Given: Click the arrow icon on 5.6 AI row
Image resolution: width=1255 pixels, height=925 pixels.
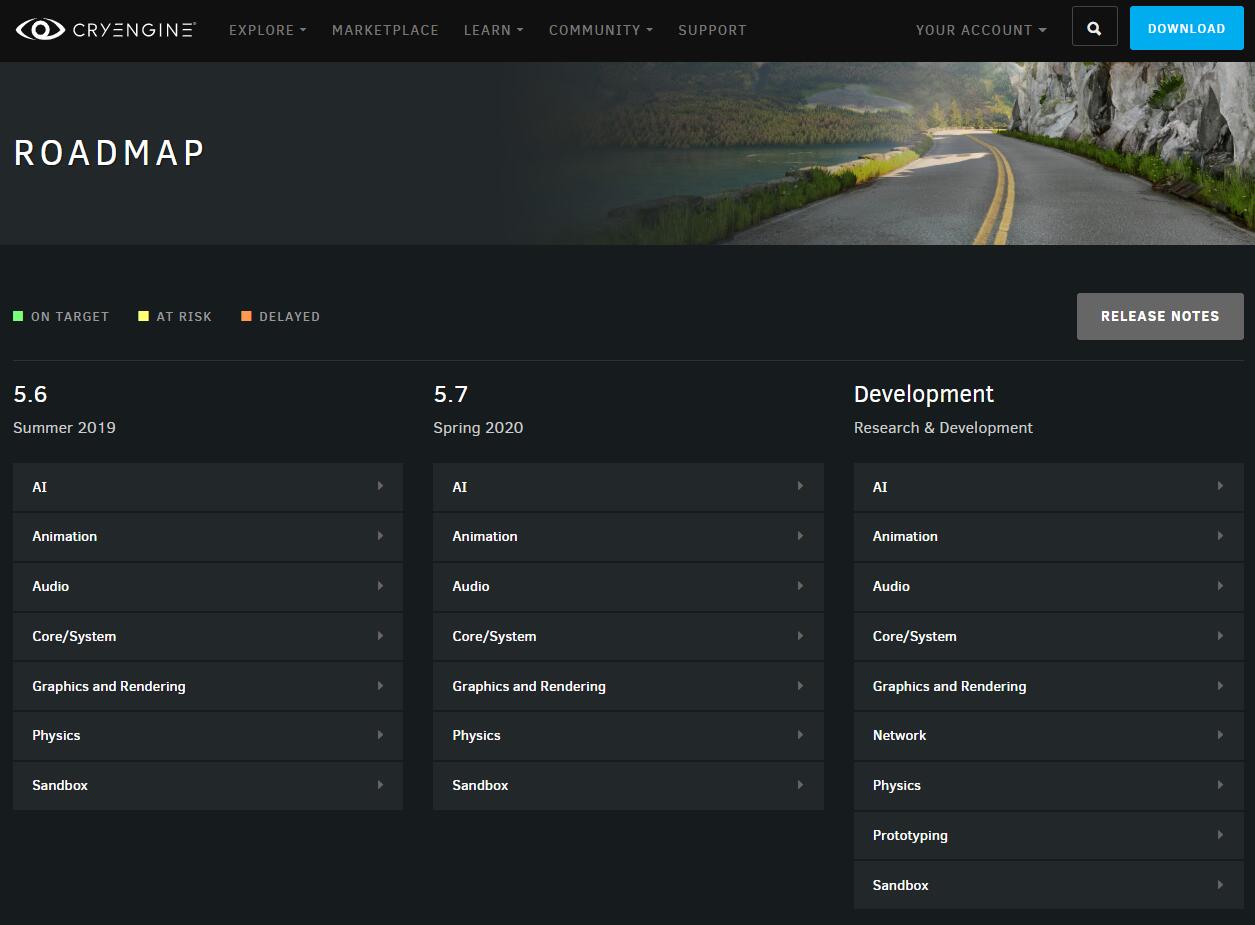Looking at the screenshot, I should tap(380, 486).
